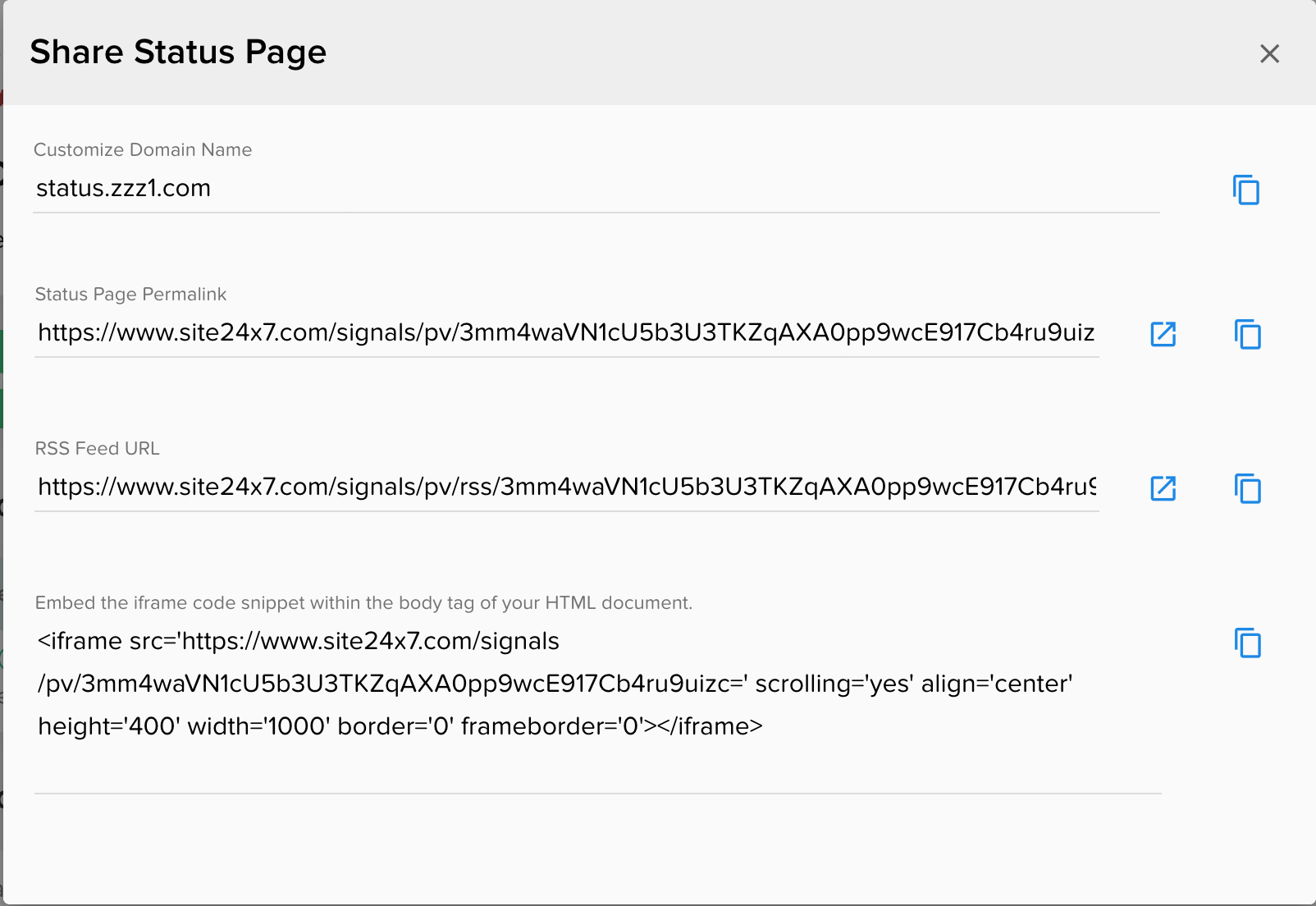The image size is (1316, 906).
Task: Copy the custom domain name status.zzz1.com
Action: [1246, 190]
